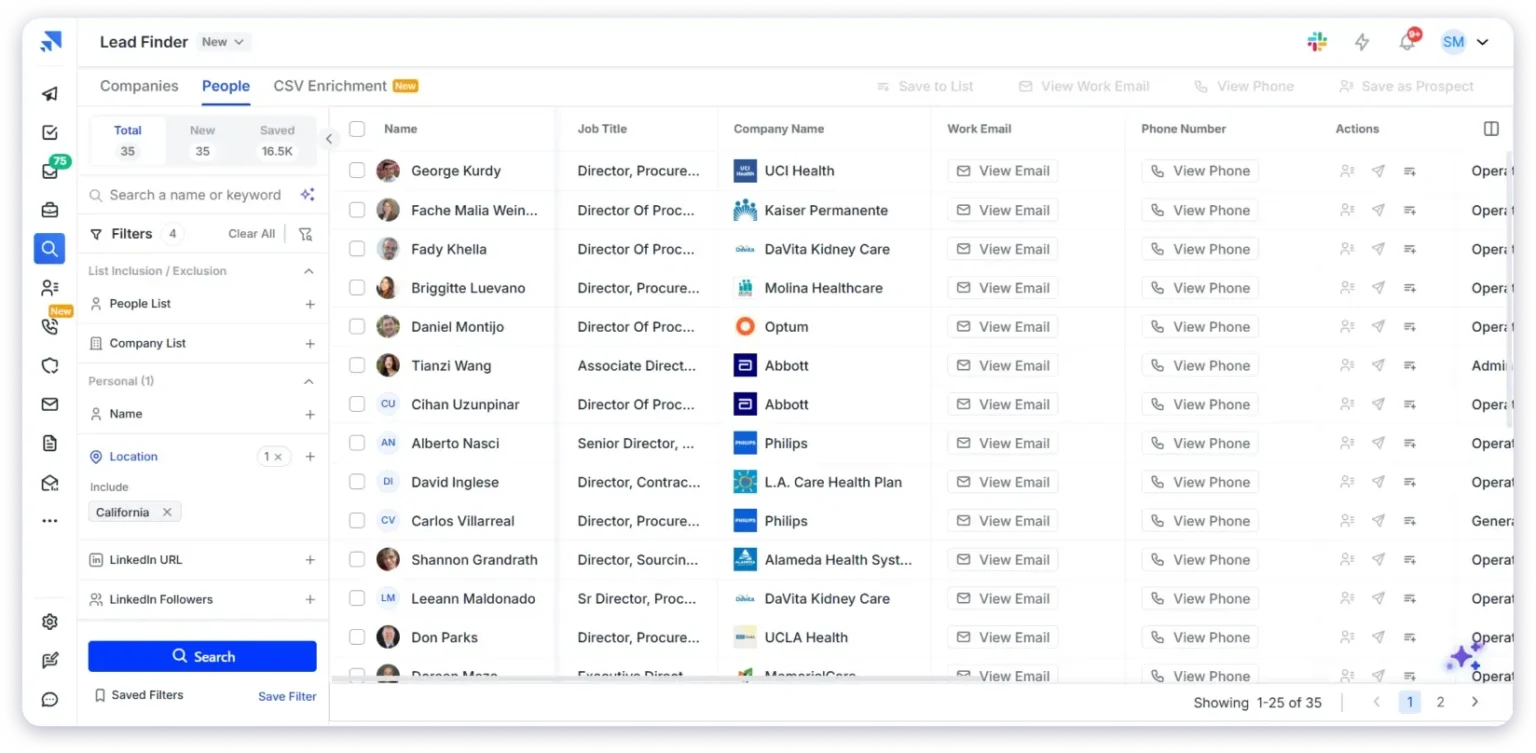Open the checkbox tasks sidebar icon
Viewport: 1536px width, 753px height.
(50, 132)
